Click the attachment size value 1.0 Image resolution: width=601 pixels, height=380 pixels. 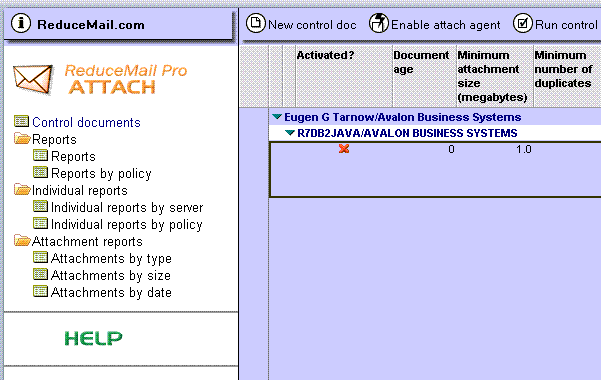(x=524, y=149)
